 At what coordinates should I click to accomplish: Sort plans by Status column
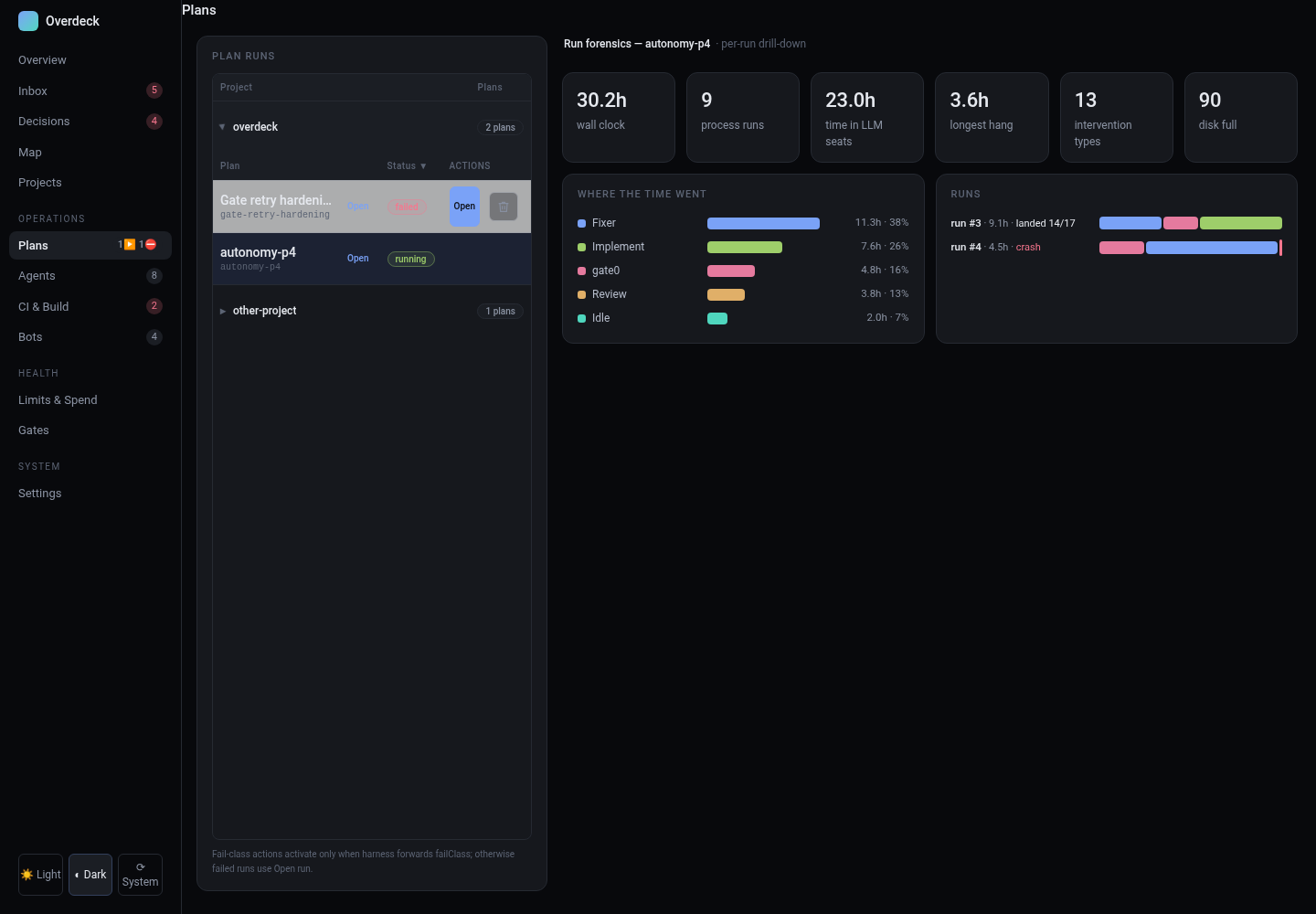[x=407, y=165]
